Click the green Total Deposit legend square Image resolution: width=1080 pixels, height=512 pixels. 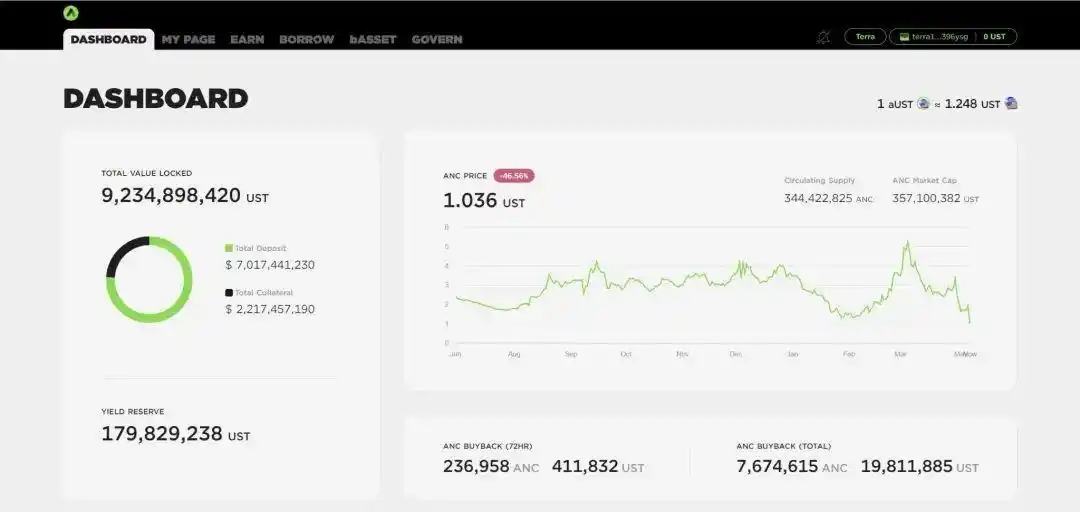[229, 248]
